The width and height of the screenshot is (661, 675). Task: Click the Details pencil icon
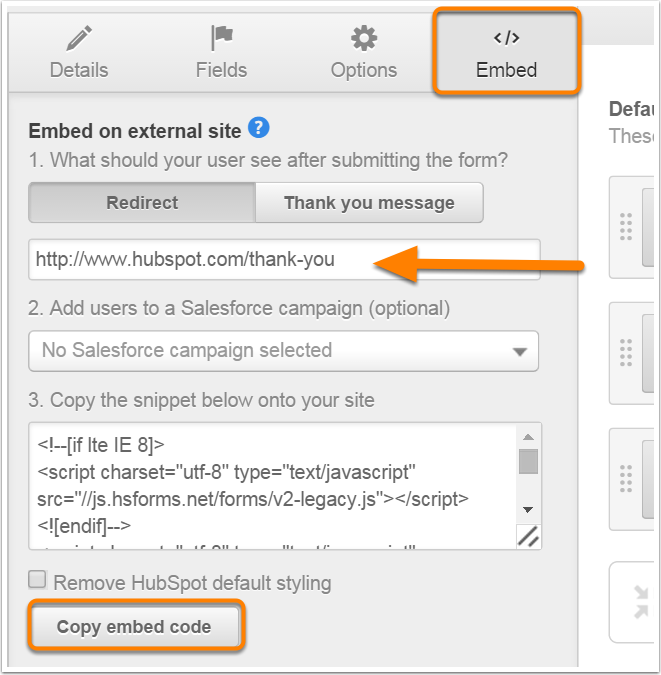pyautogui.click(x=79, y=38)
